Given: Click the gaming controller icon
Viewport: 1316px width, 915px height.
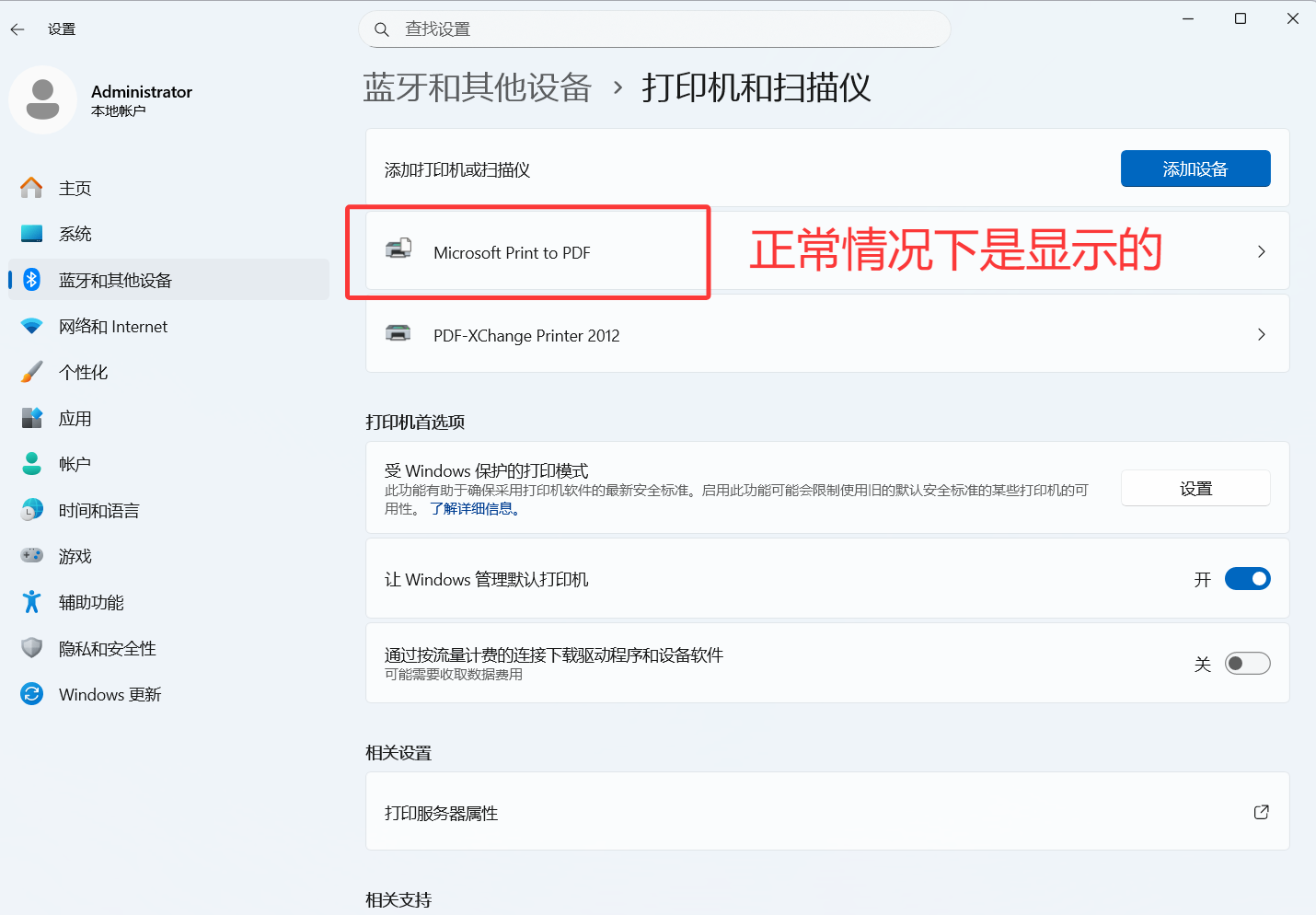Looking at the screenshot, I should 31,556.
